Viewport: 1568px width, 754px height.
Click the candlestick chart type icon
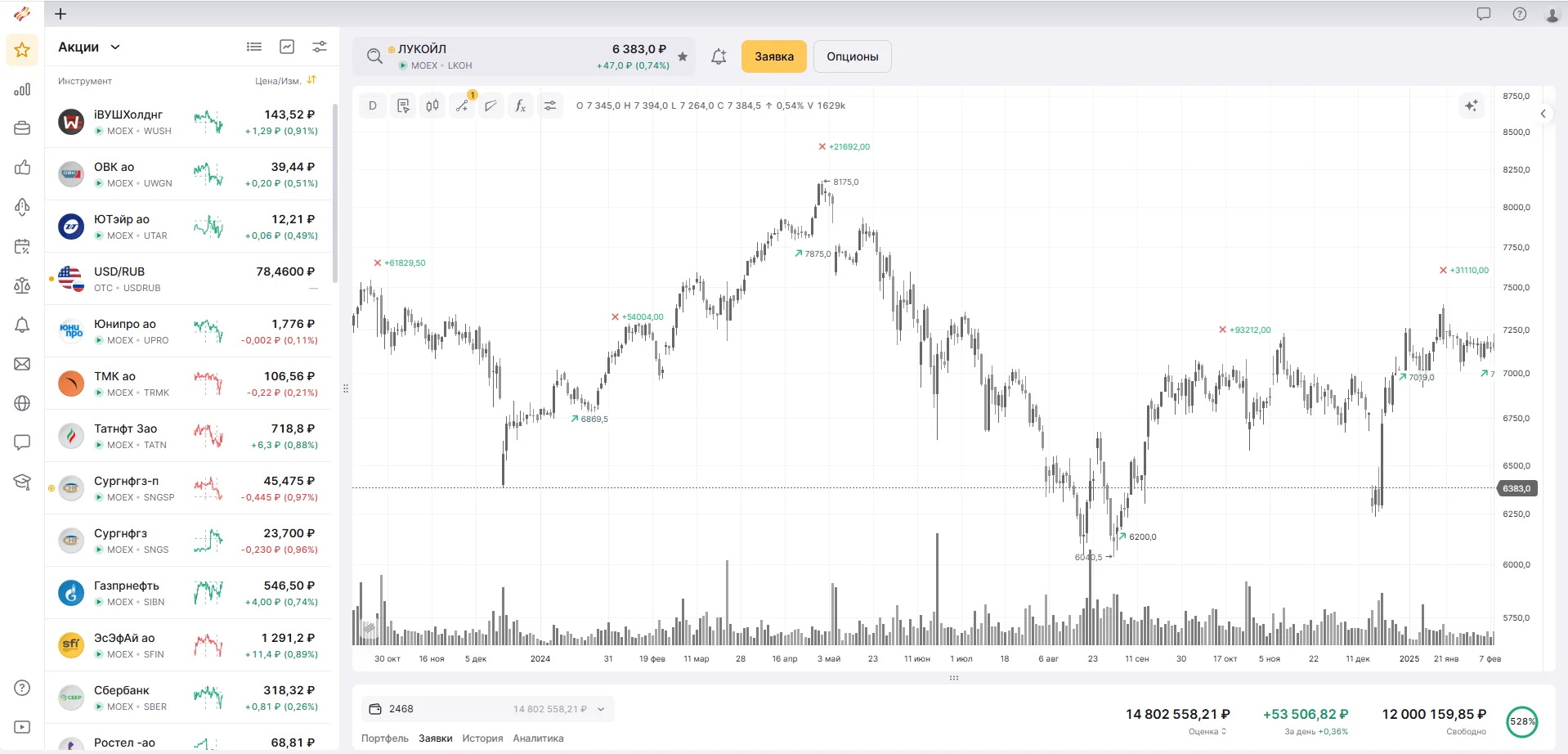tap(432, 105)
